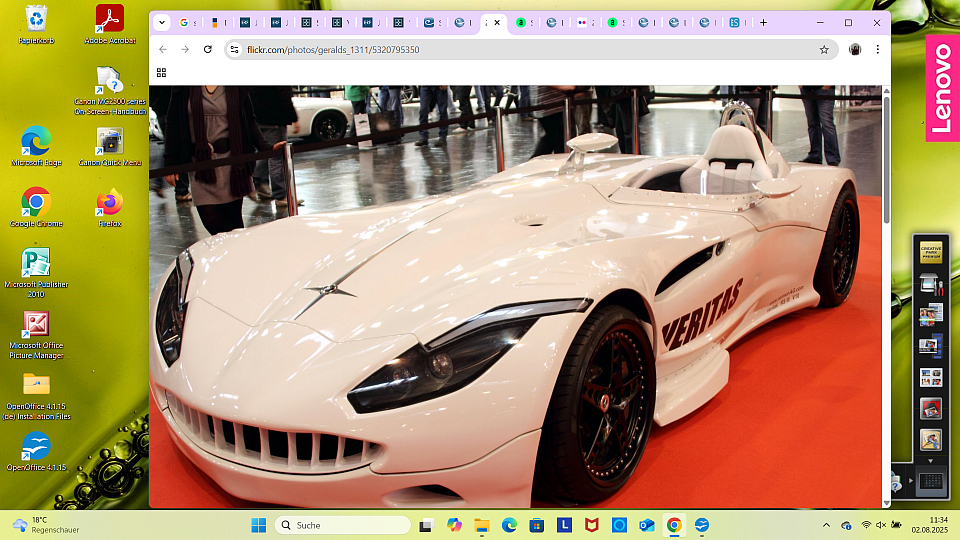Viewport: 960px width, 540px height.
Task: Open Wi-Fi network settings in tray
Action: click(866, 525)
